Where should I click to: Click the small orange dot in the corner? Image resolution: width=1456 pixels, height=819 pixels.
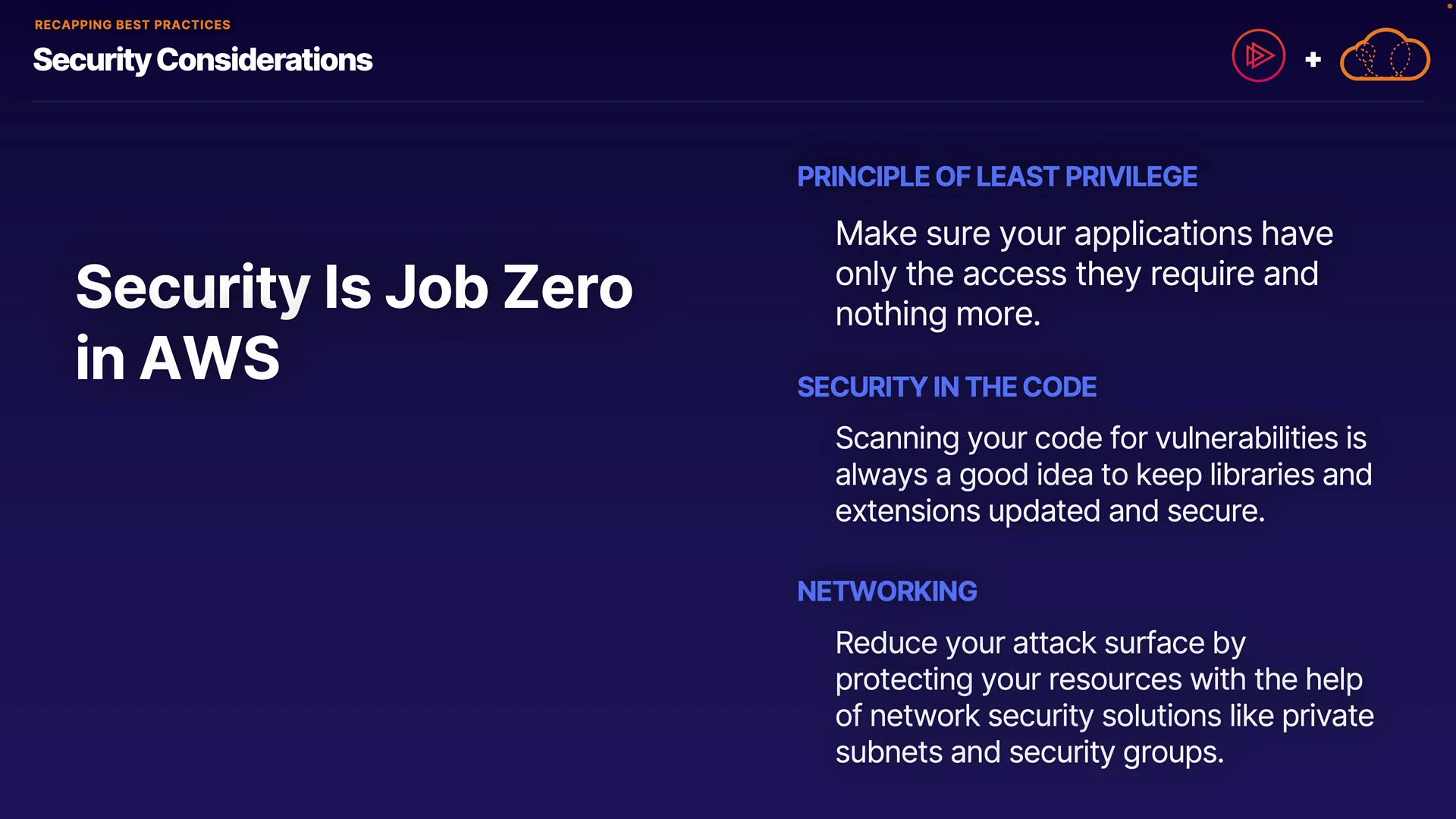pos(1449,5)
